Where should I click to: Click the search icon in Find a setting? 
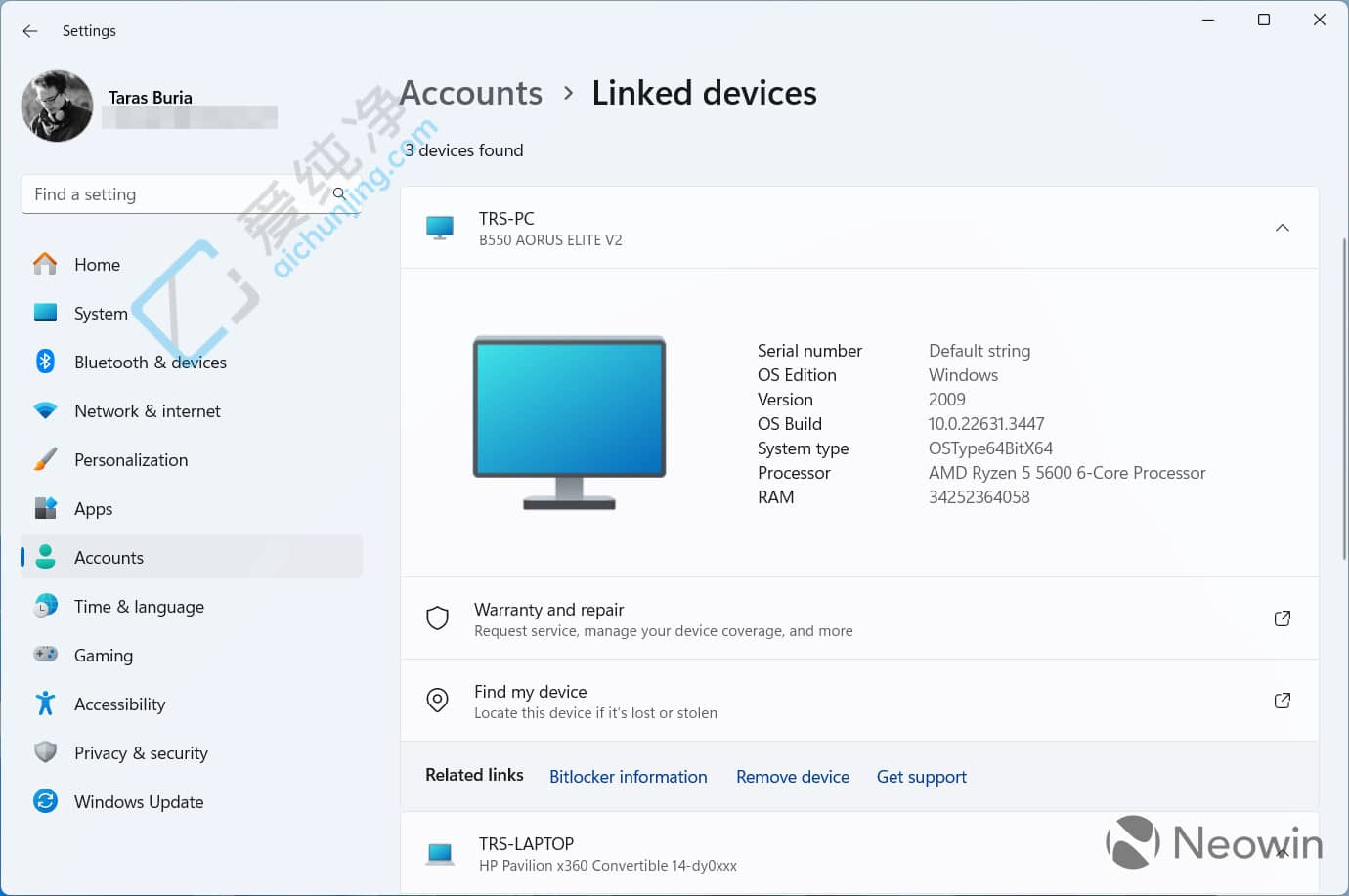tap(338, 194)
